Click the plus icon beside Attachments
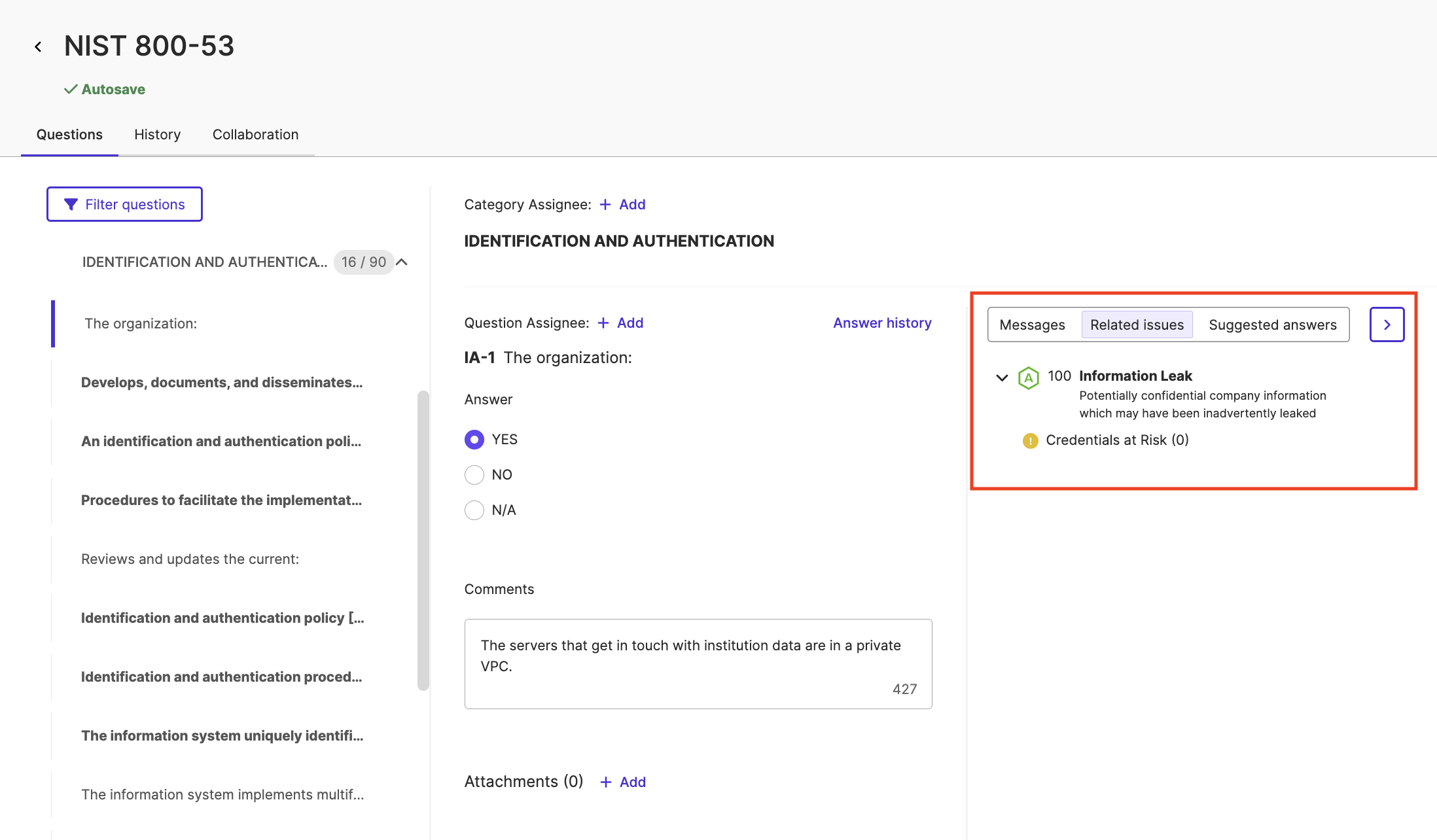The height and width of the screenshot is (840, 1437). point(606,782)
